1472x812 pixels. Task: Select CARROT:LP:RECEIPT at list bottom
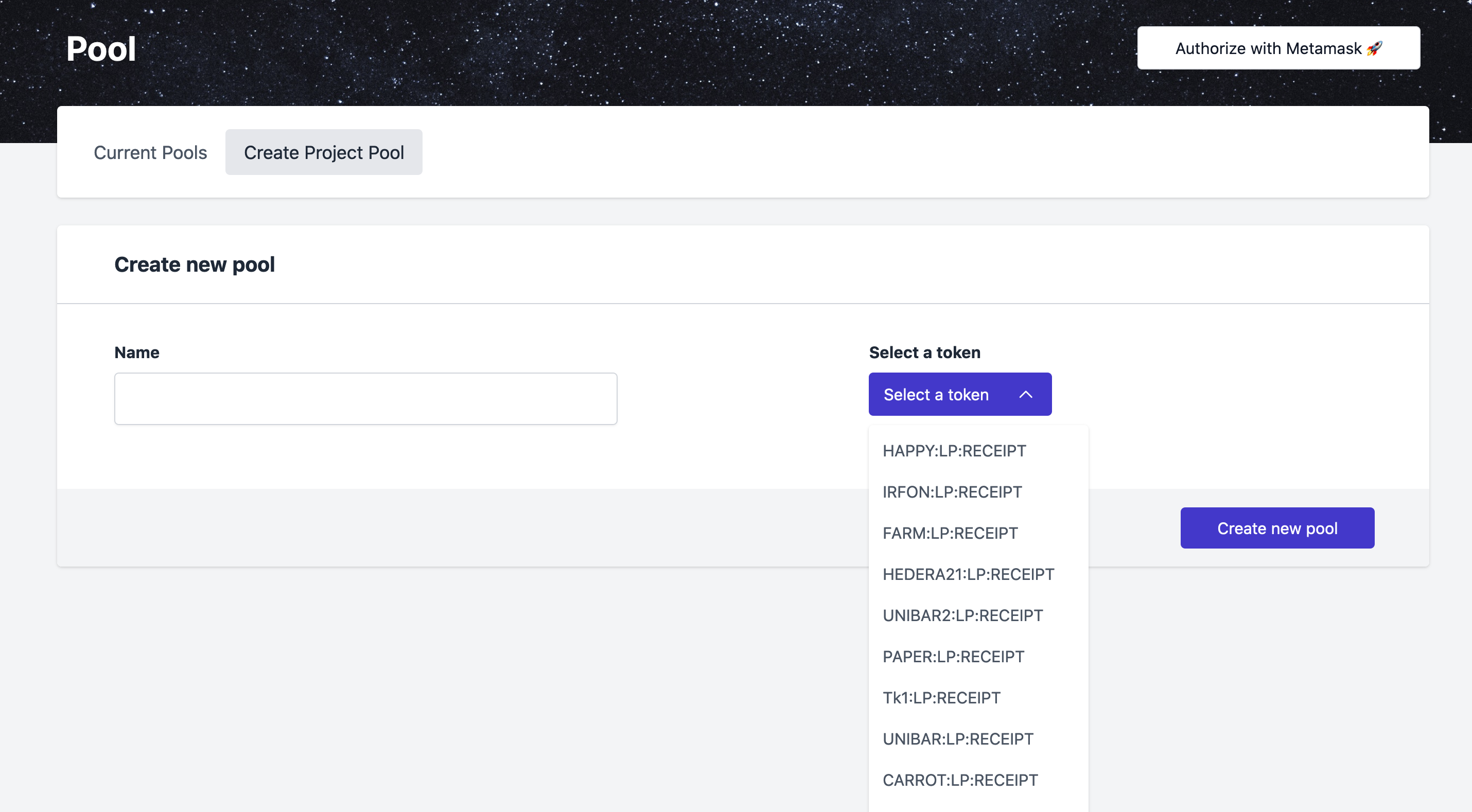pyautogui.click(x=960, y=780)
